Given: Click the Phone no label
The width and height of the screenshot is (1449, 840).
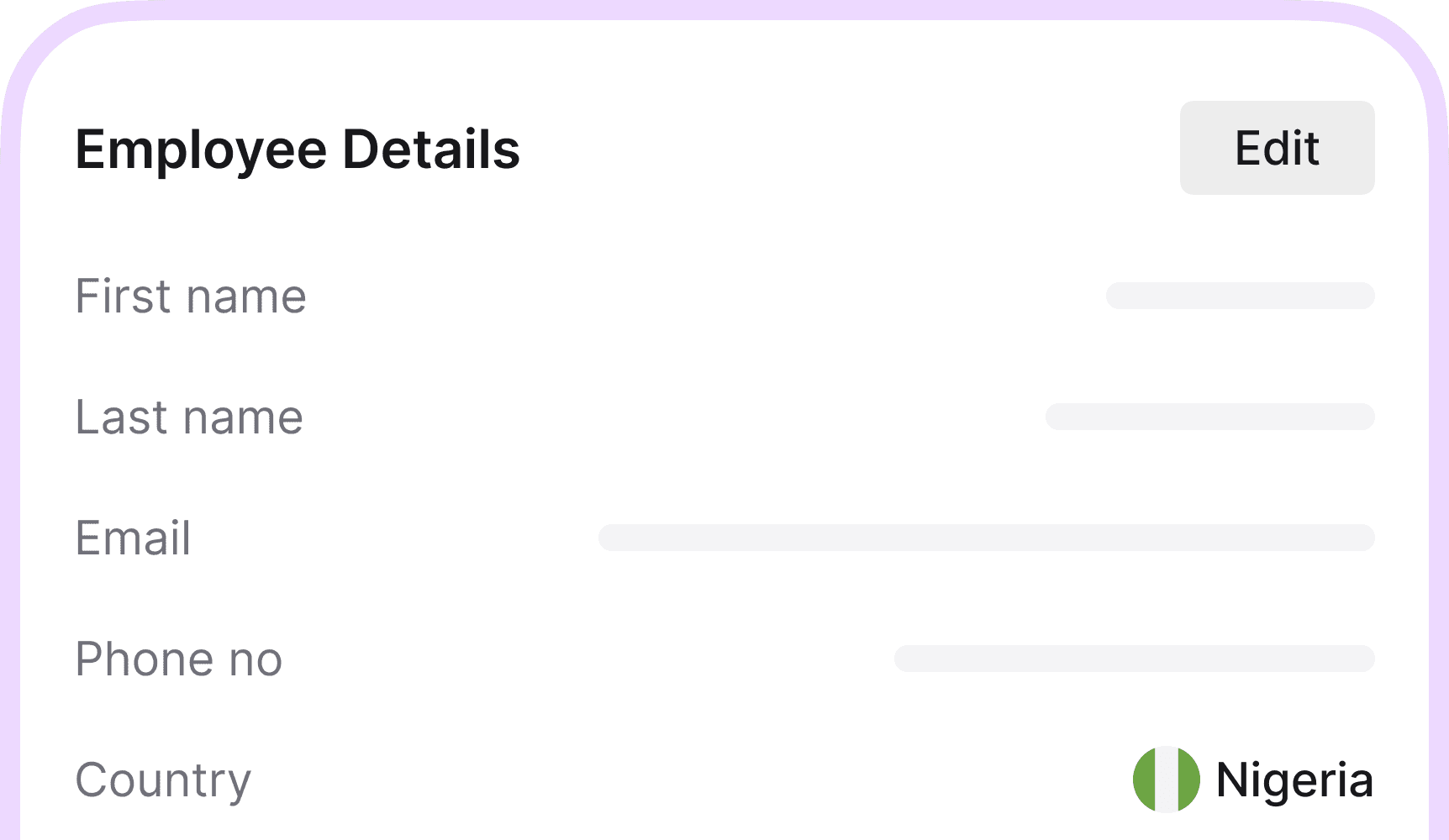Looking at the screenshot, I should pyautogui.click(x=179, y=659).
